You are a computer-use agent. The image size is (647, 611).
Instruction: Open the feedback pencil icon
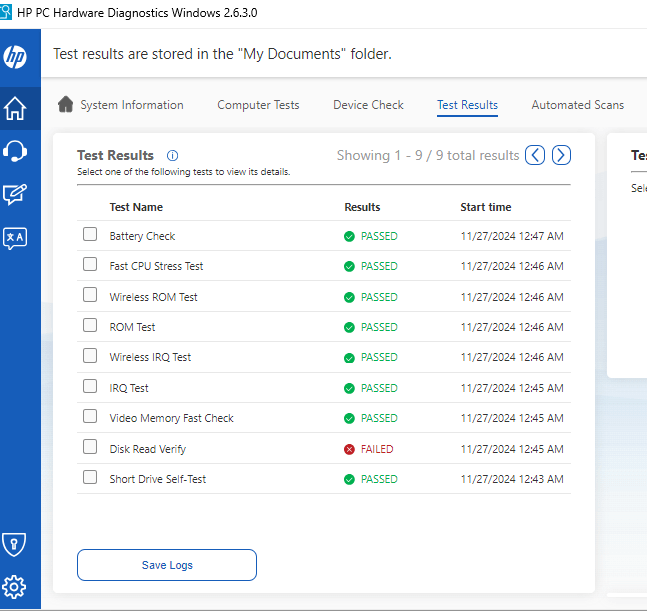tap(15, 194)
